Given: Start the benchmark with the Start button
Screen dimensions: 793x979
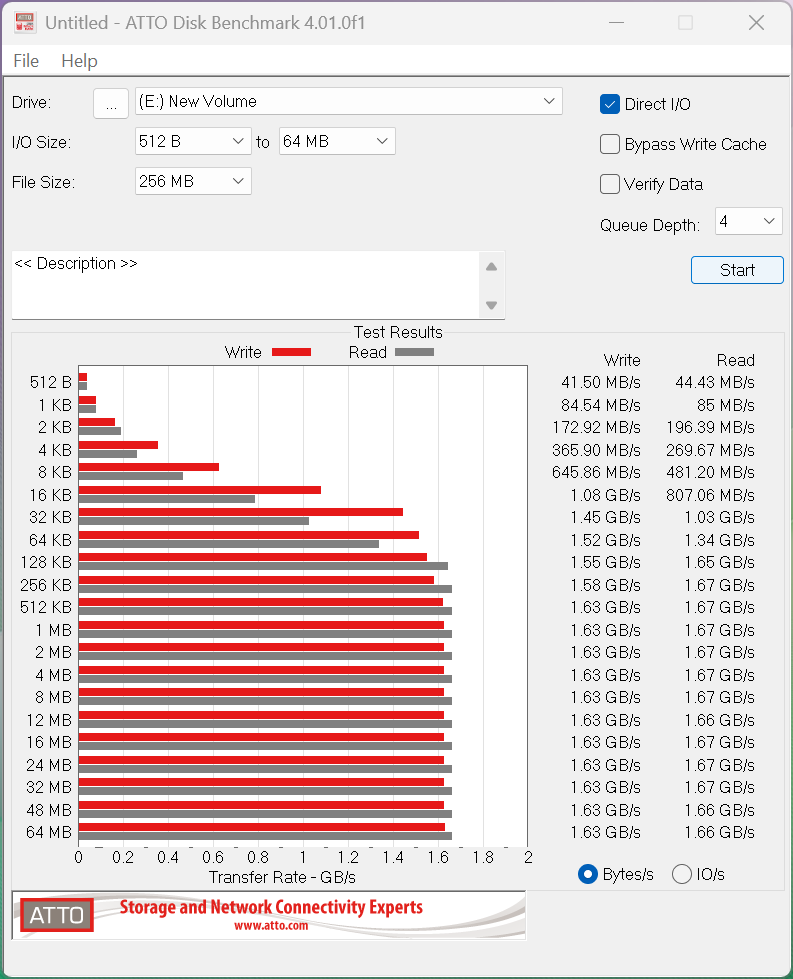Looking at the screenshot, I should [737, 270].
